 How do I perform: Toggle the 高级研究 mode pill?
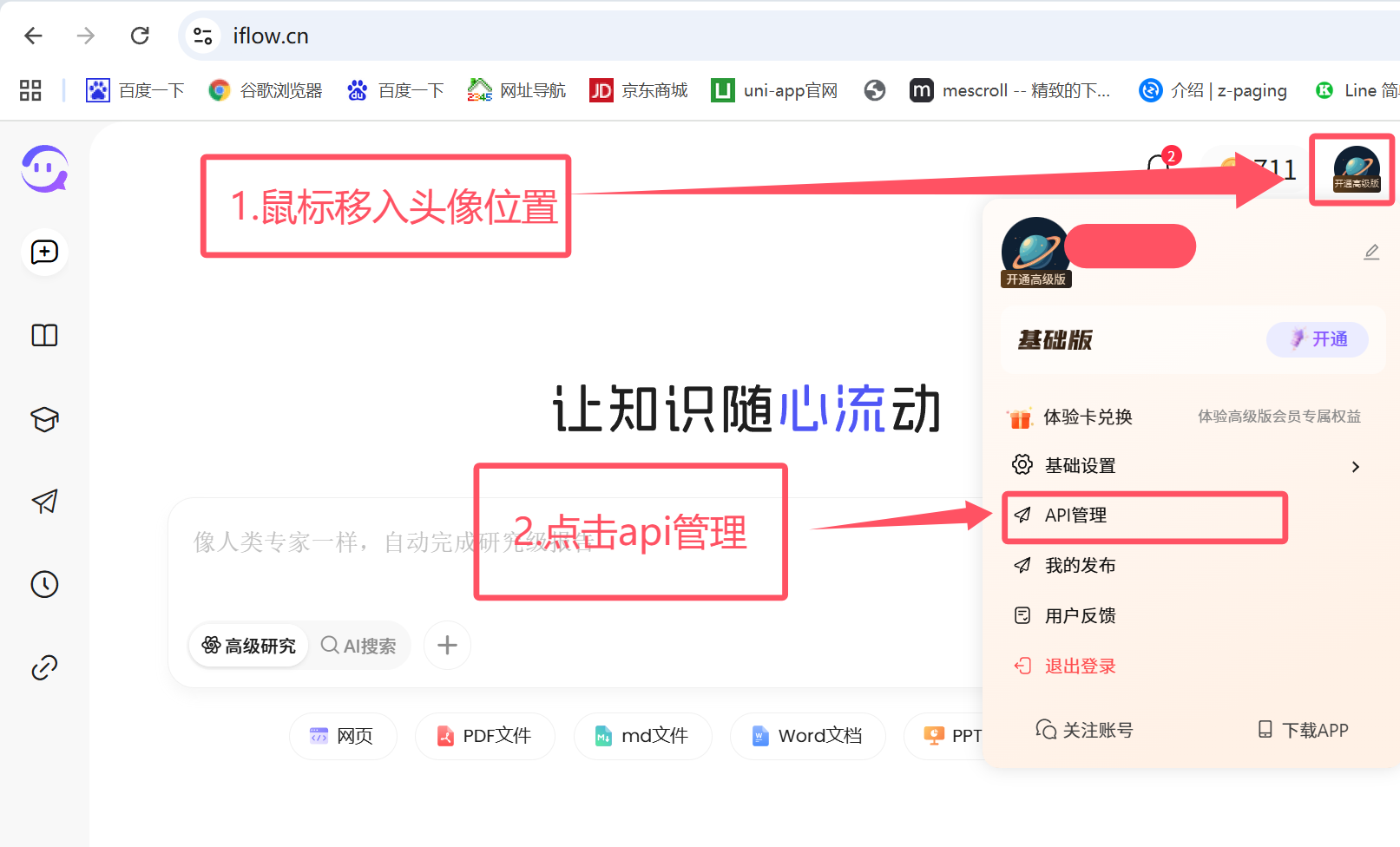pos(248,645)
